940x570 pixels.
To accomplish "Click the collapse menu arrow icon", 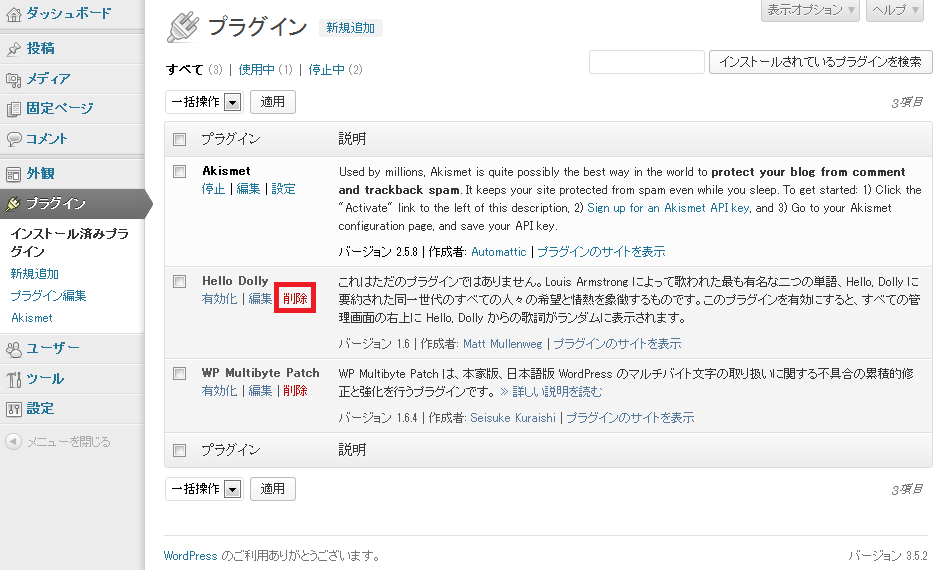I will coord(14,441).
